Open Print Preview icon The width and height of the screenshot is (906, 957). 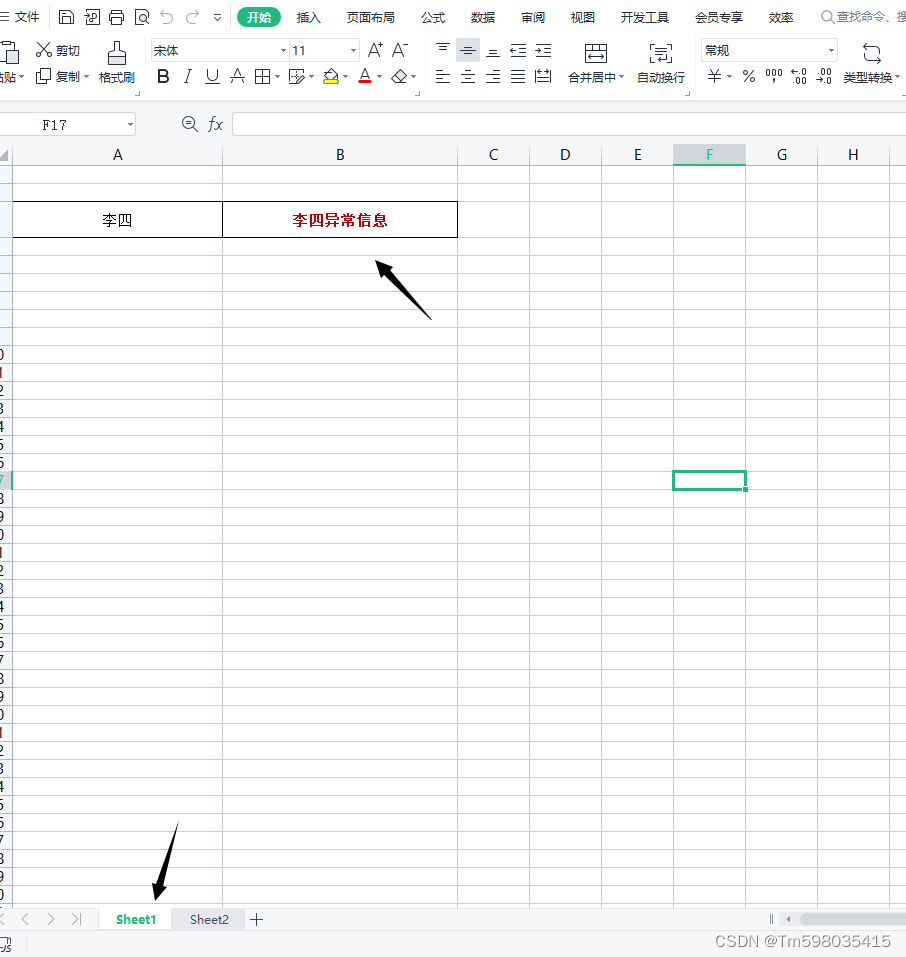[x=142, y=17]
